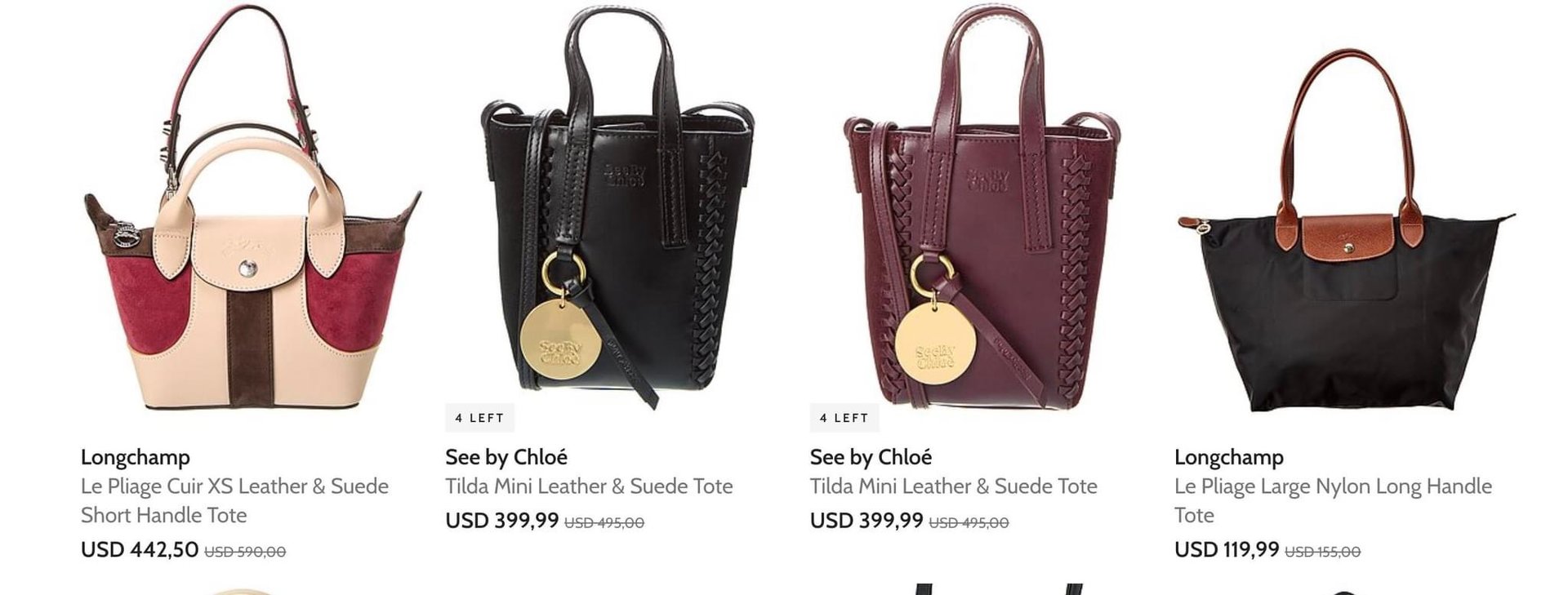This screenshot has height=595, width=1568.
Task: Open Le Pliage Large Nylon Long Handle Tote title
Action: [x=1333, y=500]
